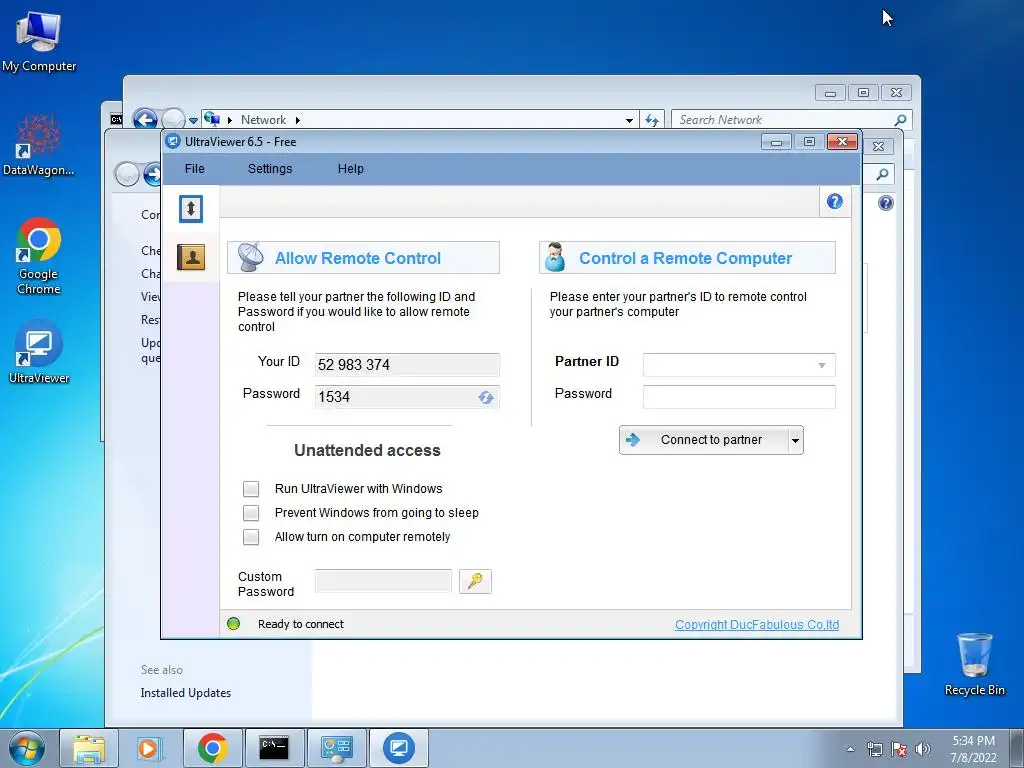This screenshot has width=1024, height=768.
Task: Click the person icon beside Control a Remote Computer
Action: (x=555, y=257)
